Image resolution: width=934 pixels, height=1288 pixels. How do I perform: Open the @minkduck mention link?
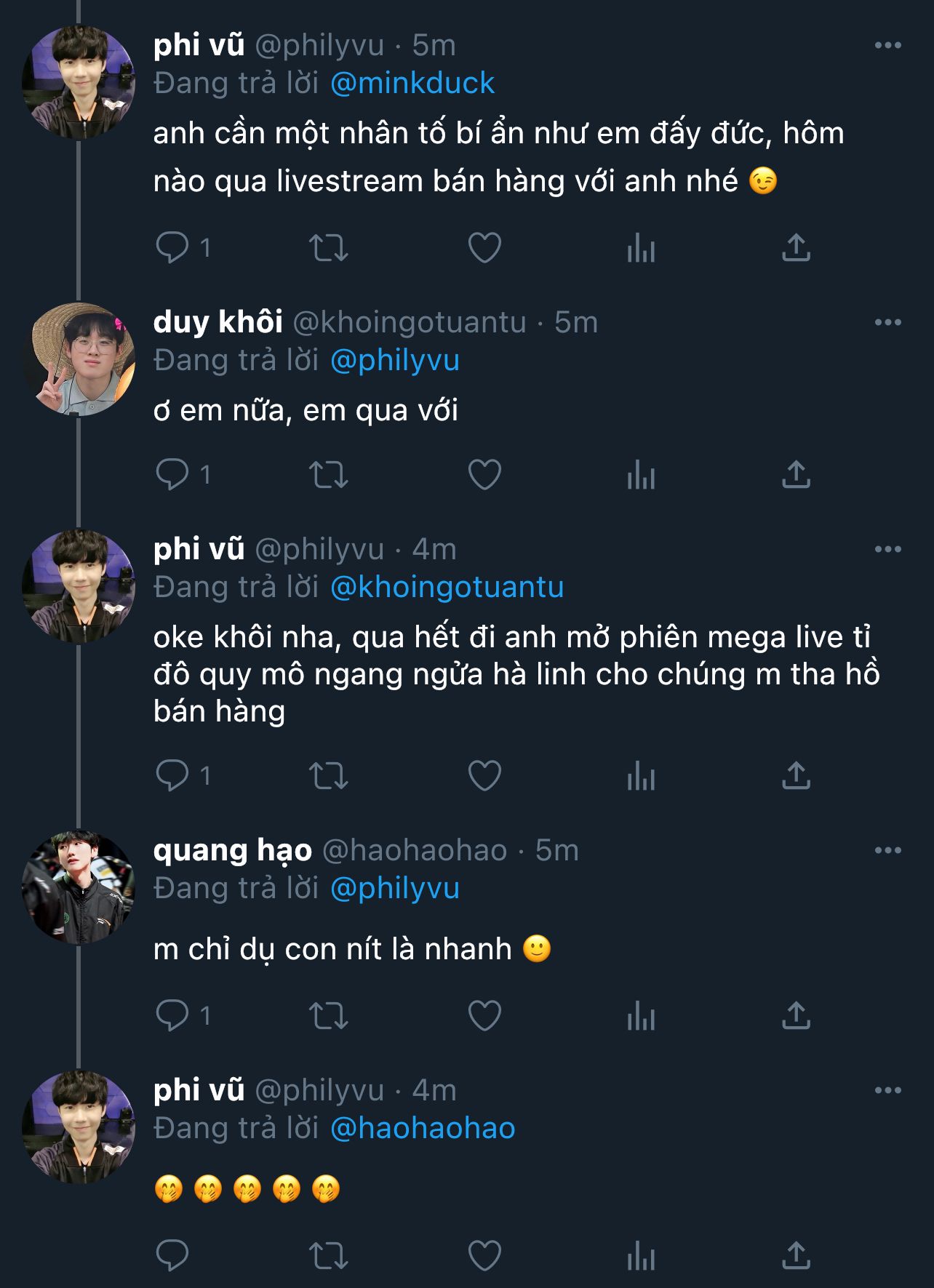412,84
